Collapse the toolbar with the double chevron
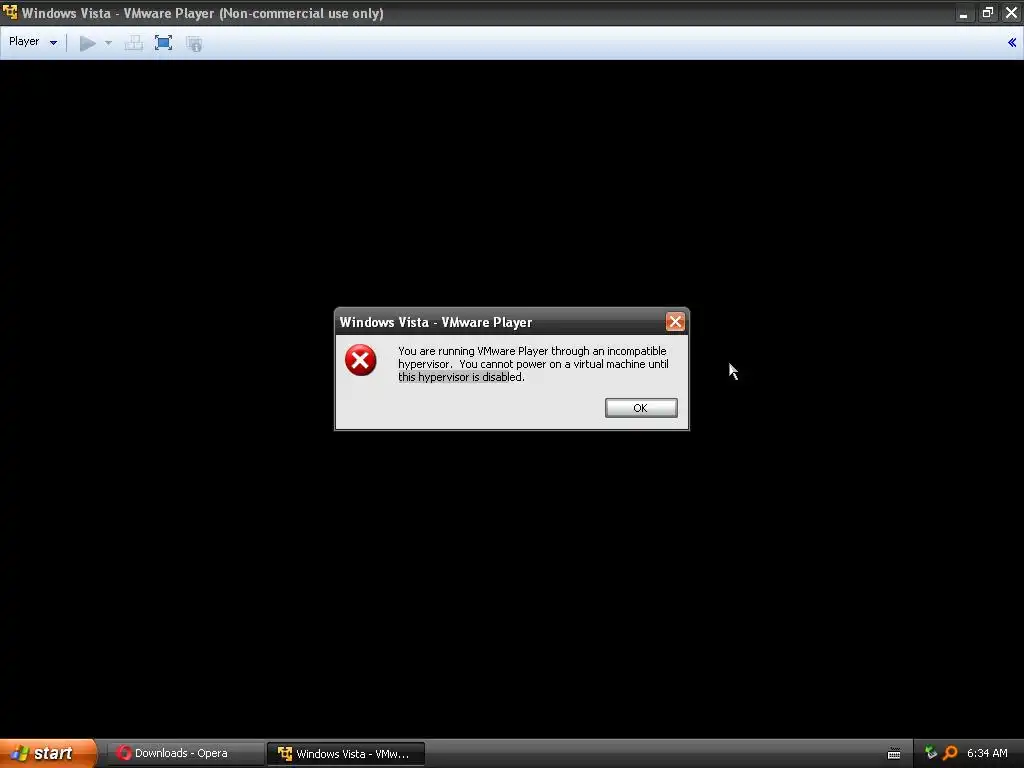The image size is (1024, 768). (1012, 42)
